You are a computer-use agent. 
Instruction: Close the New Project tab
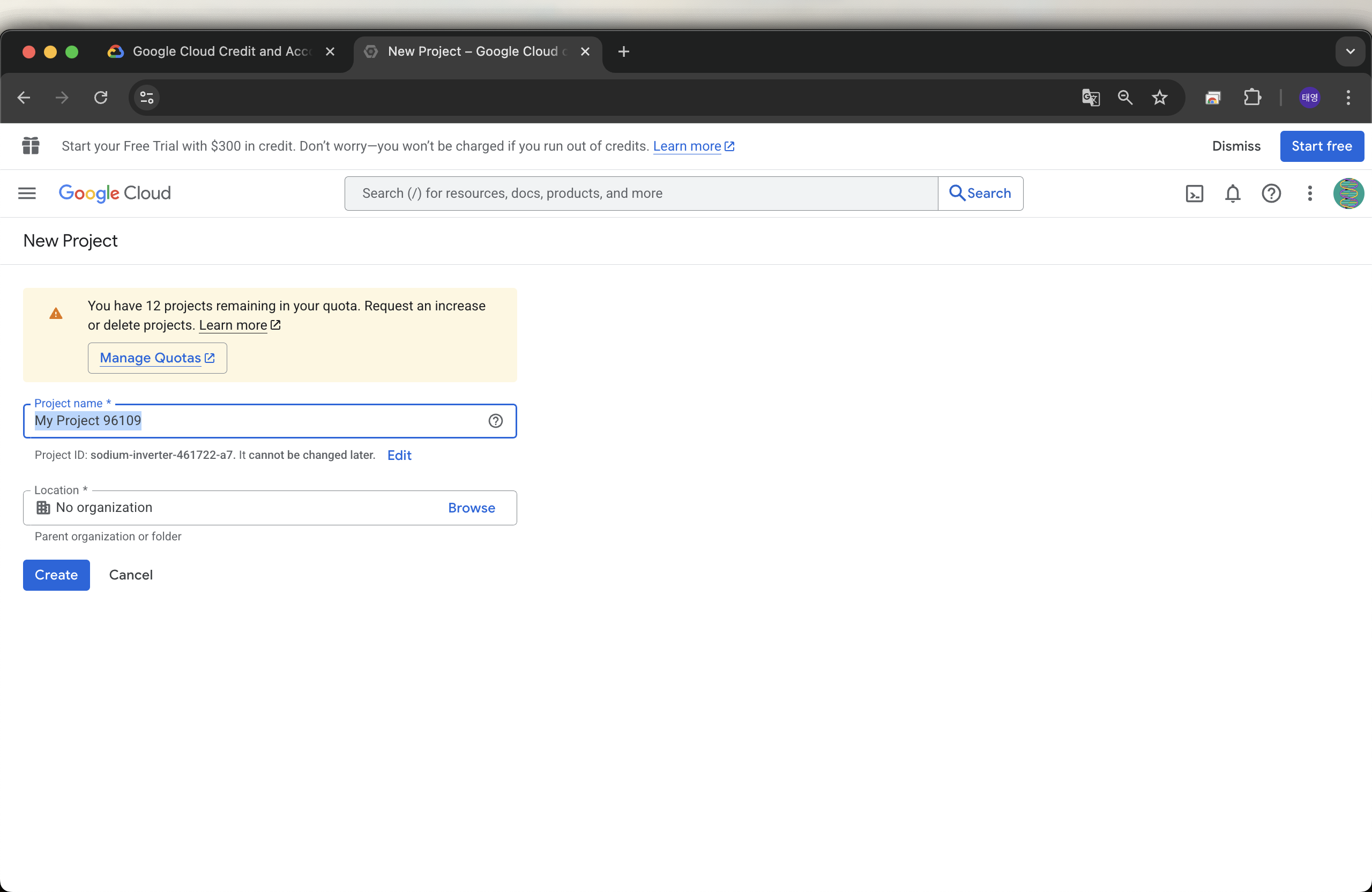pos(585,51)
